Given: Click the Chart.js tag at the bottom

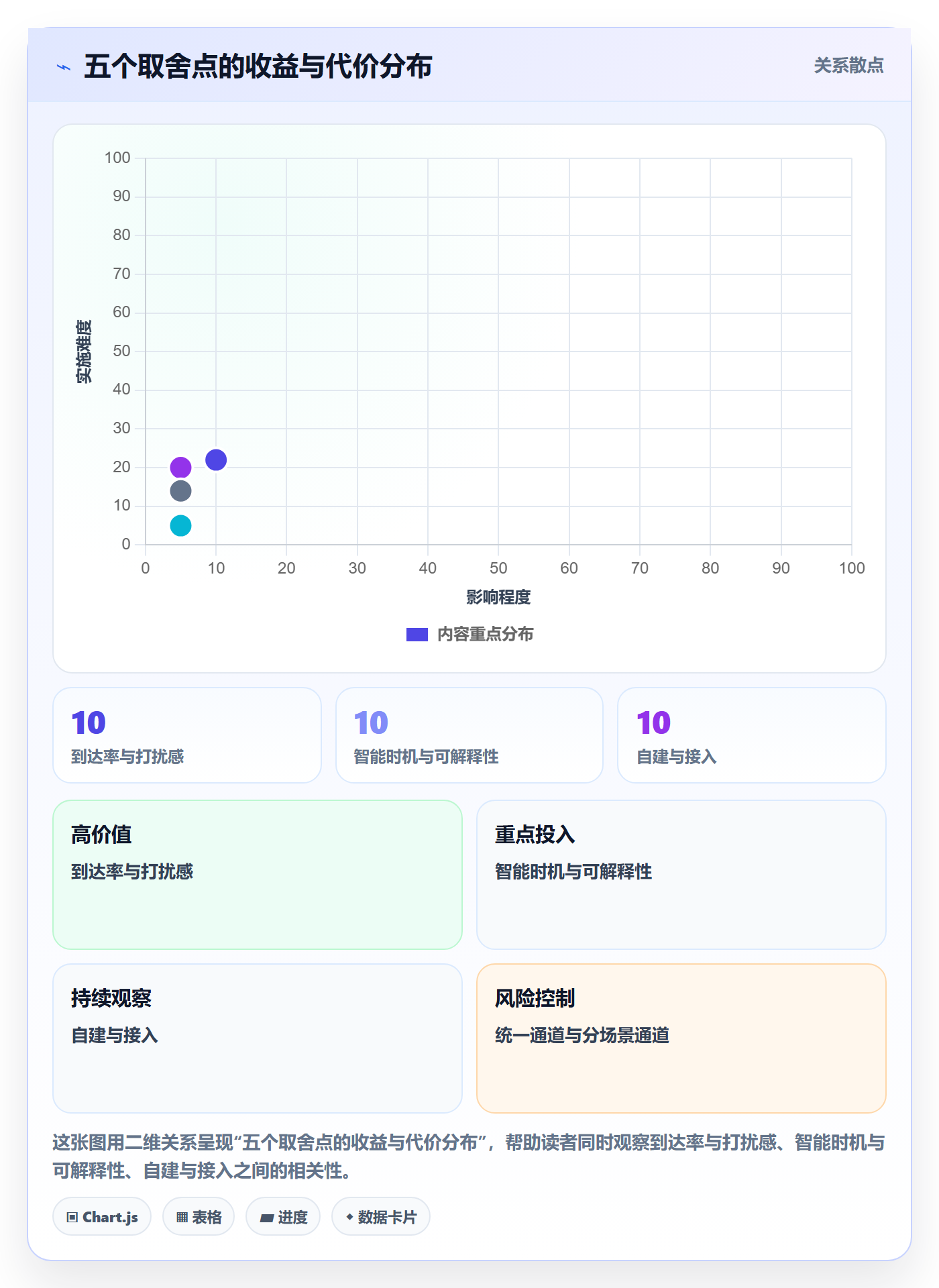Looking at the screenshot, I should pos(102,1217).
